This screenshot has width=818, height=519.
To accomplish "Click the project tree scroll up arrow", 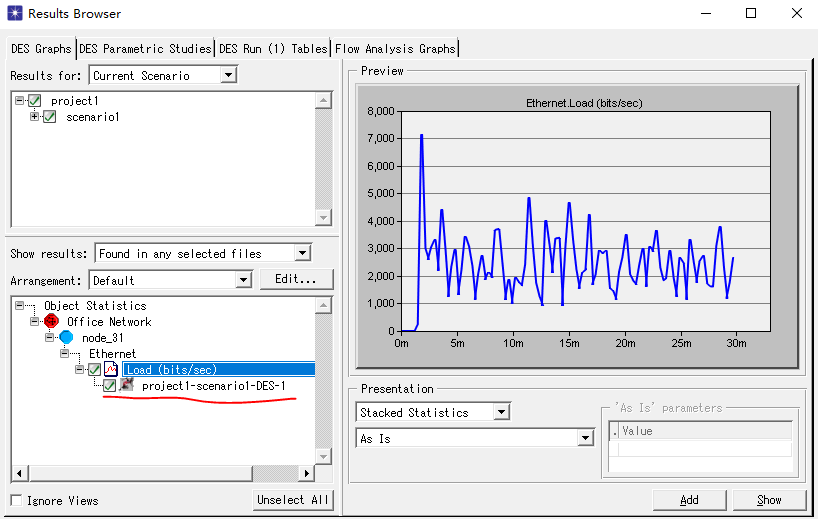I will [323, 100].
